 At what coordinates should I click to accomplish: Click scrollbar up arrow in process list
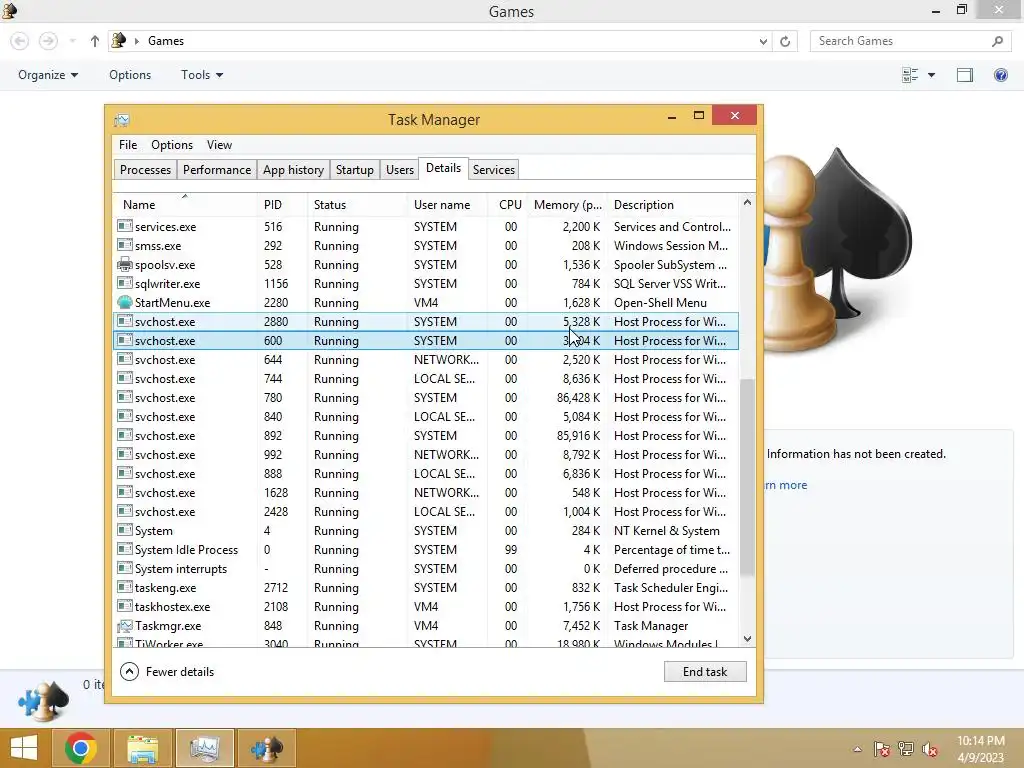pos(747,202)
